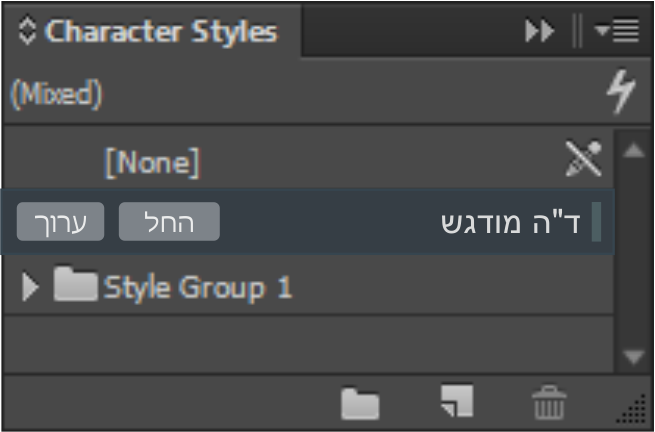Click the scroll down arrow in the styles list
655x432 pixels.
tap(633, 356)
